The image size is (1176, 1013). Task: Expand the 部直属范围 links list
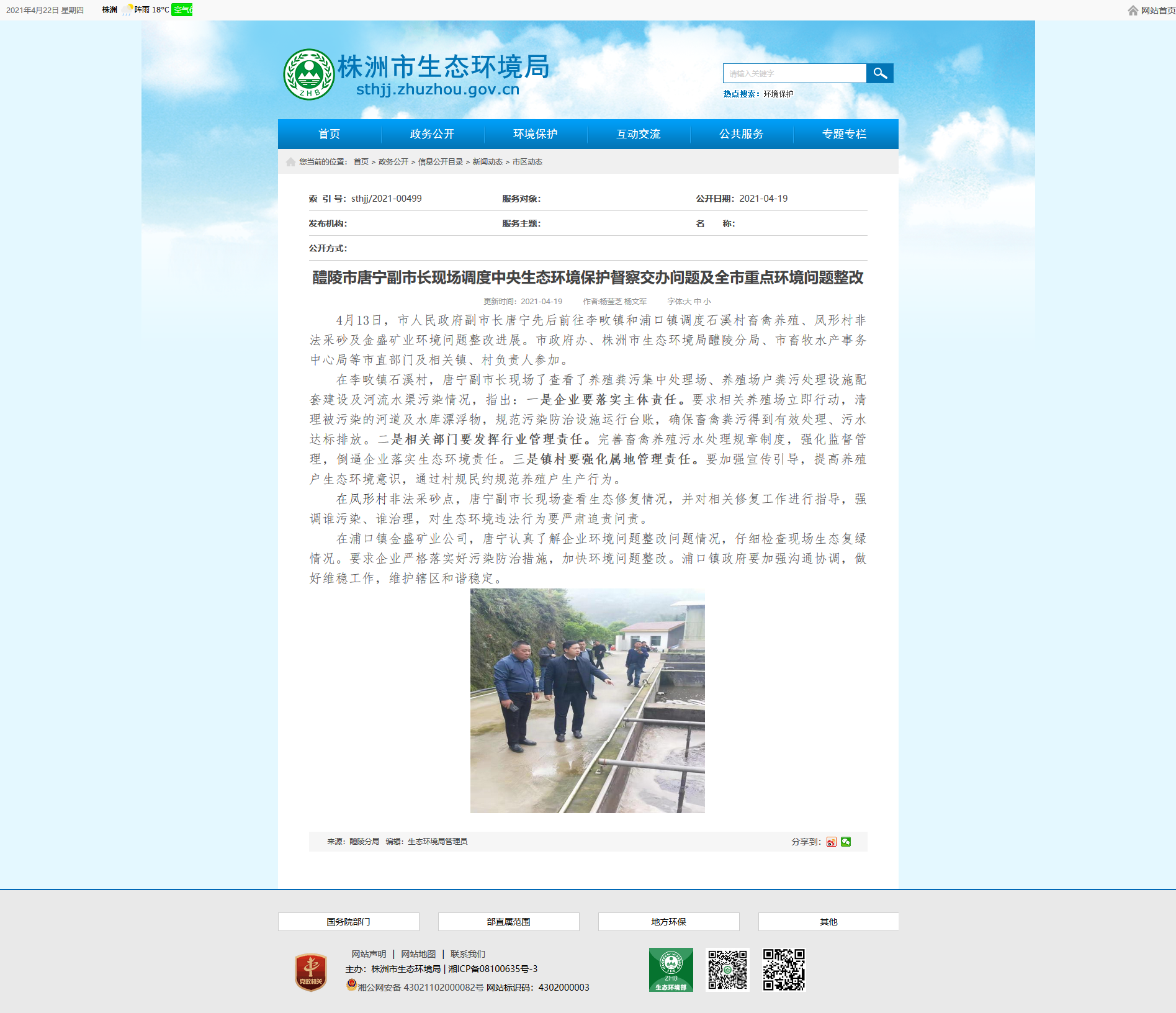tap(508, 922)
